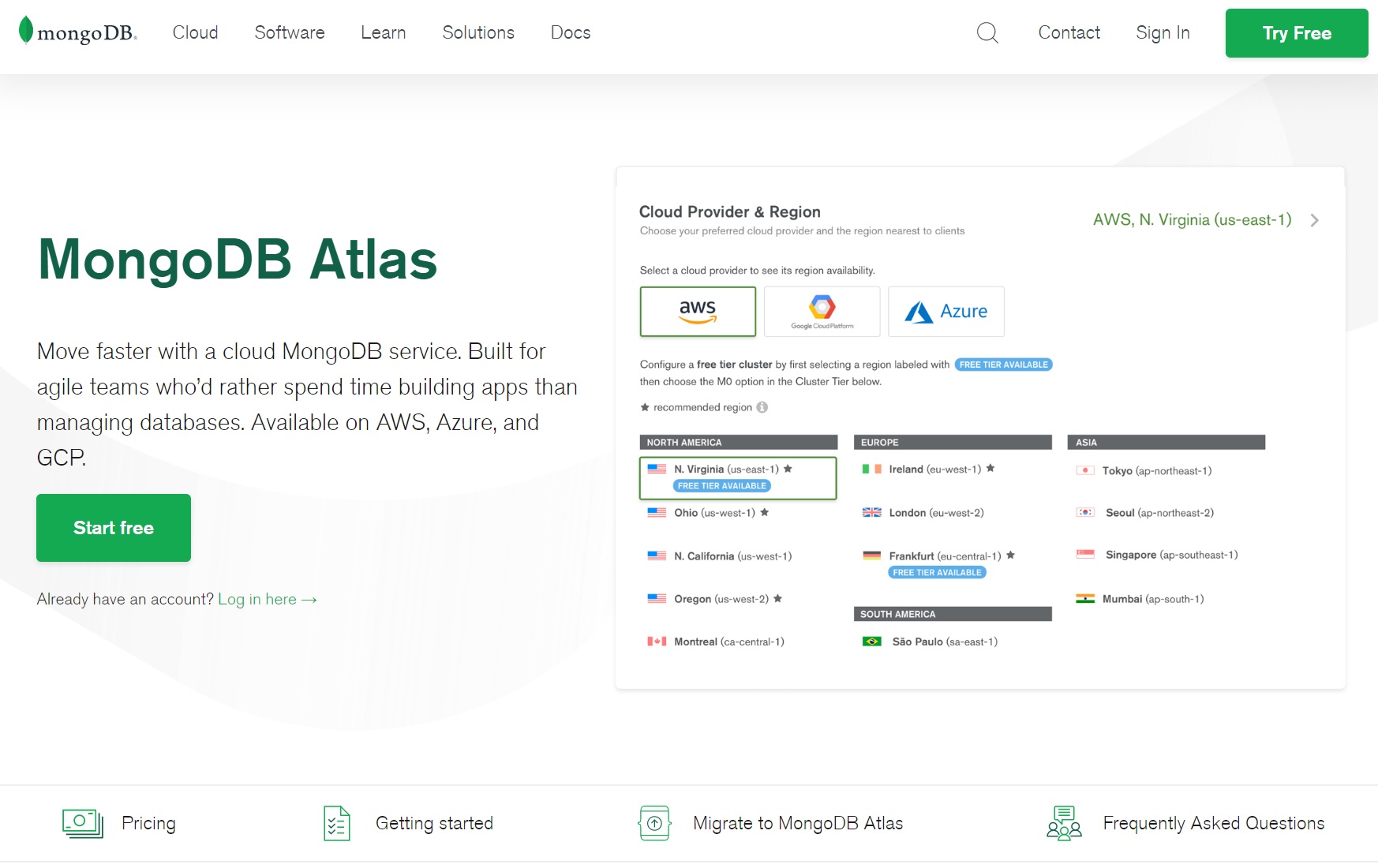Open the search magnifier icon

pyautogui.click(x=987, y=32)
